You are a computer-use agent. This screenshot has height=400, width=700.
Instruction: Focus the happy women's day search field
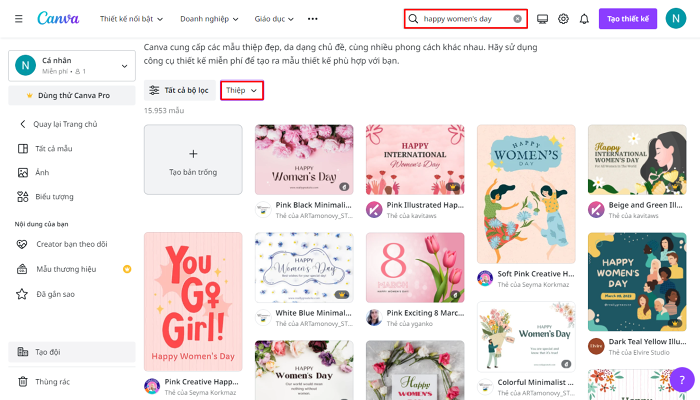pos(464,19)
